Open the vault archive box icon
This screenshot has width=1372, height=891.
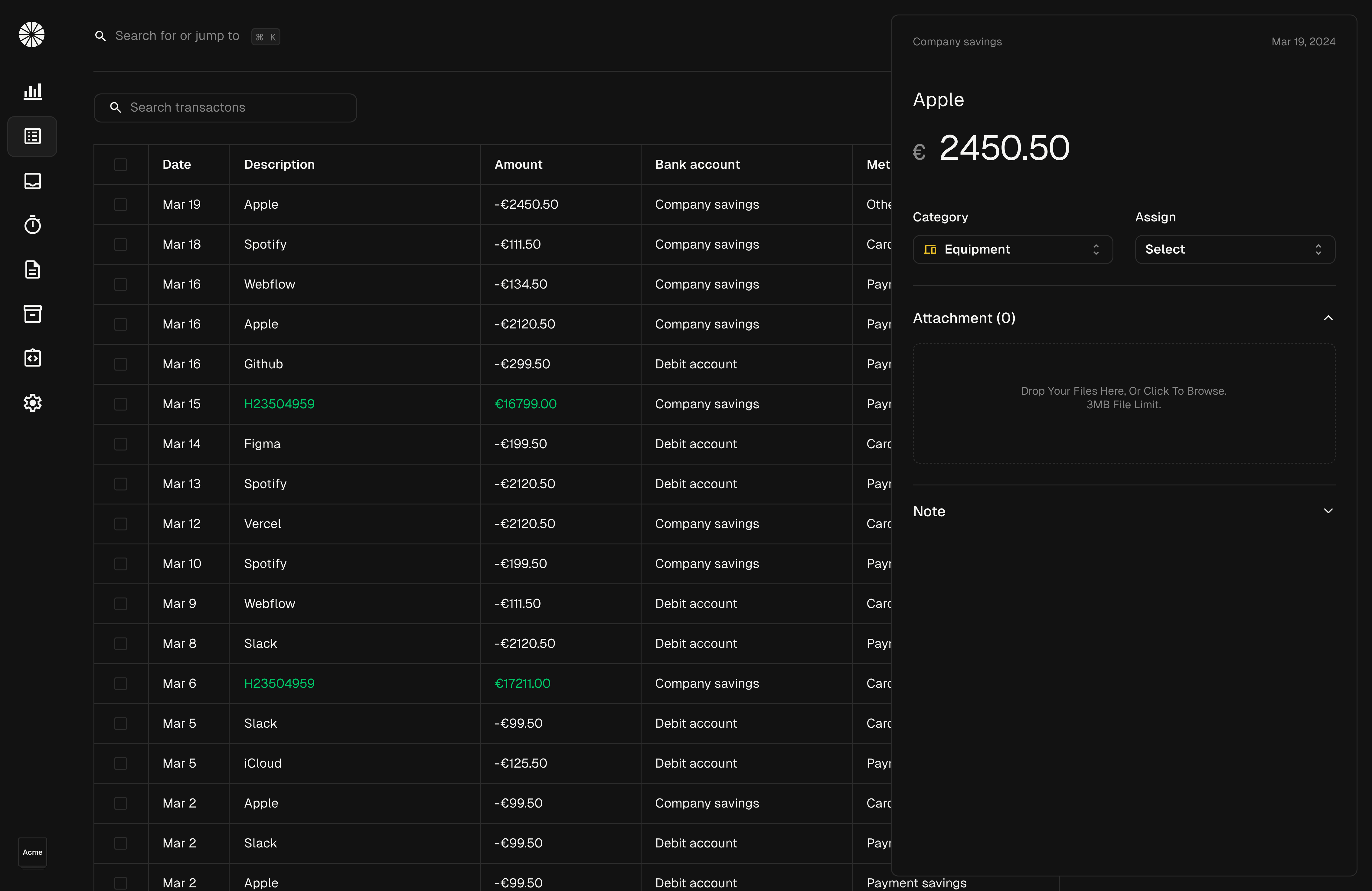(32, 314)
